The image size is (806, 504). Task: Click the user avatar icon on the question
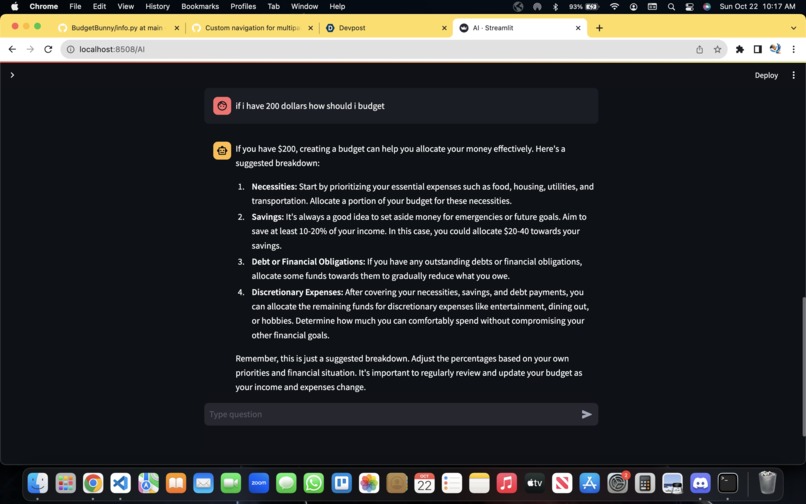click(222, 106)
